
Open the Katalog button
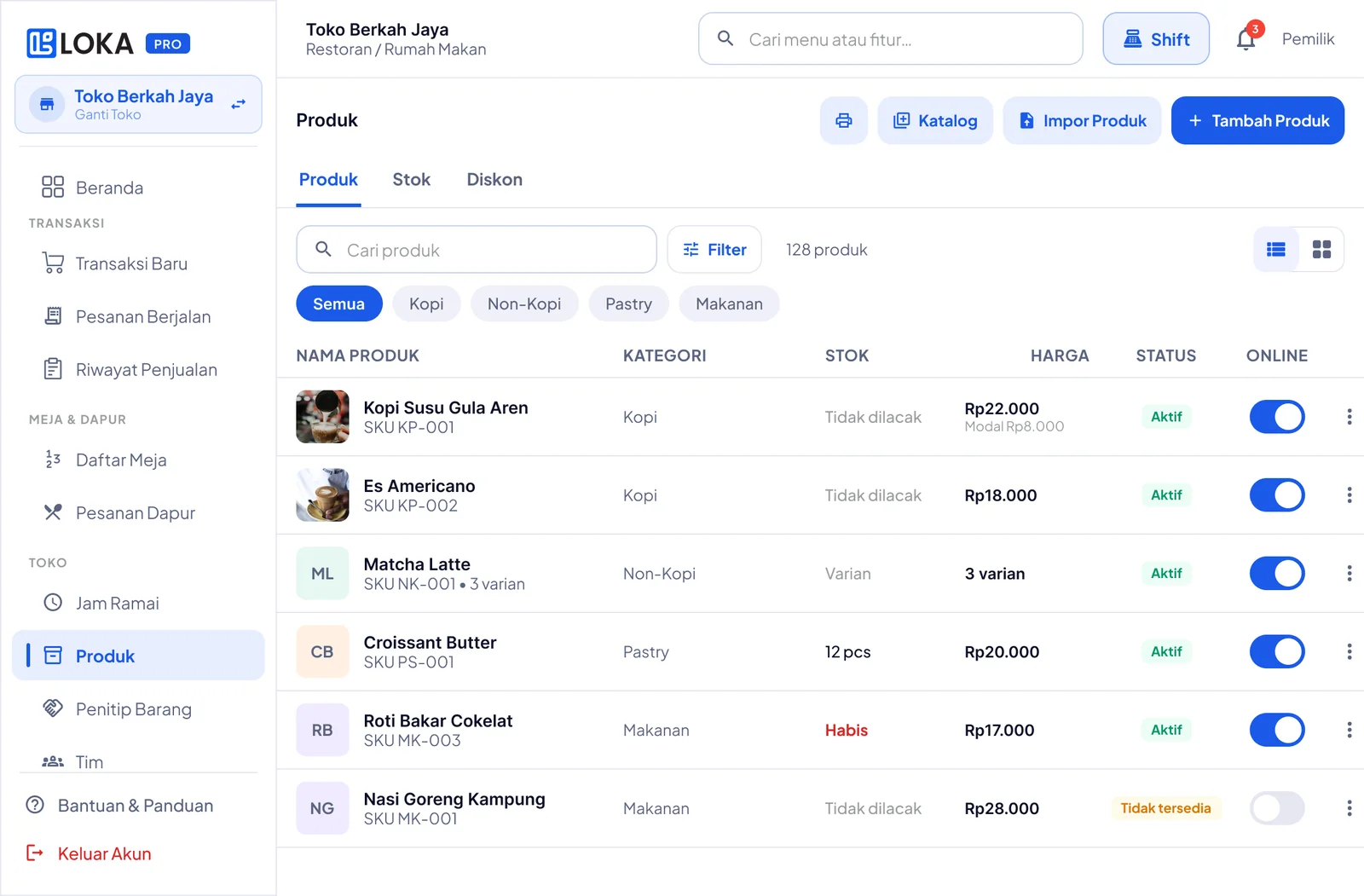935,120
